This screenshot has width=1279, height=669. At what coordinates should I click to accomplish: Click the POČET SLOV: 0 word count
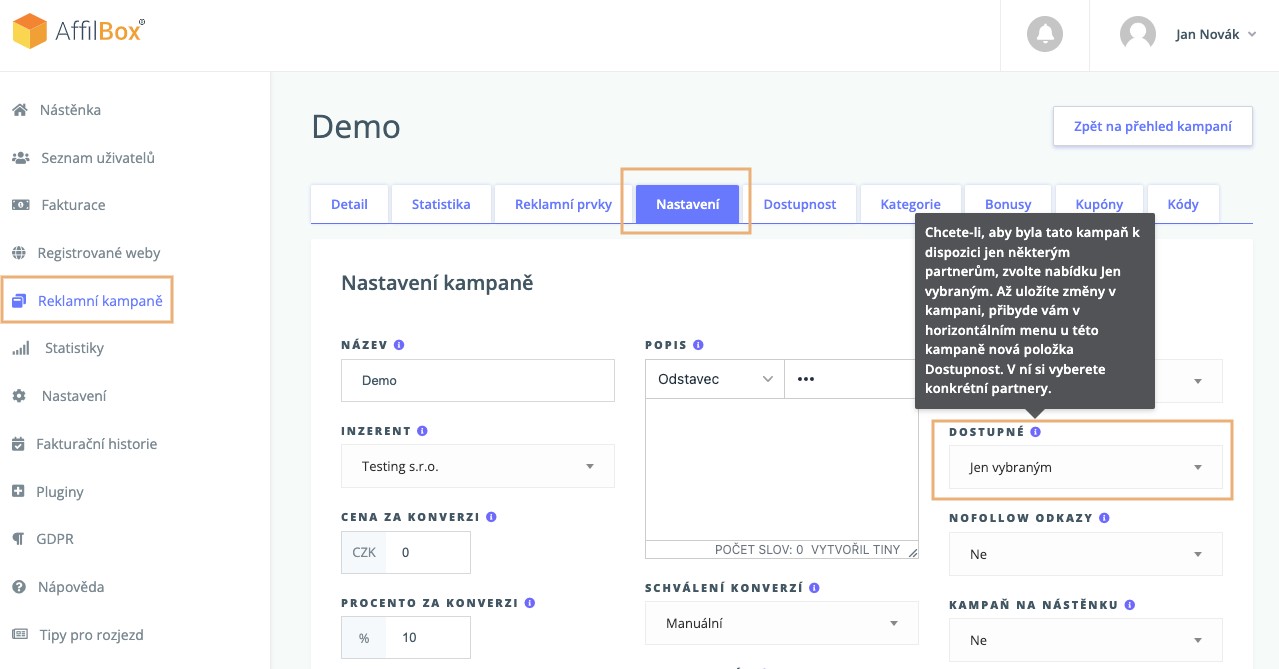point(759,549)
